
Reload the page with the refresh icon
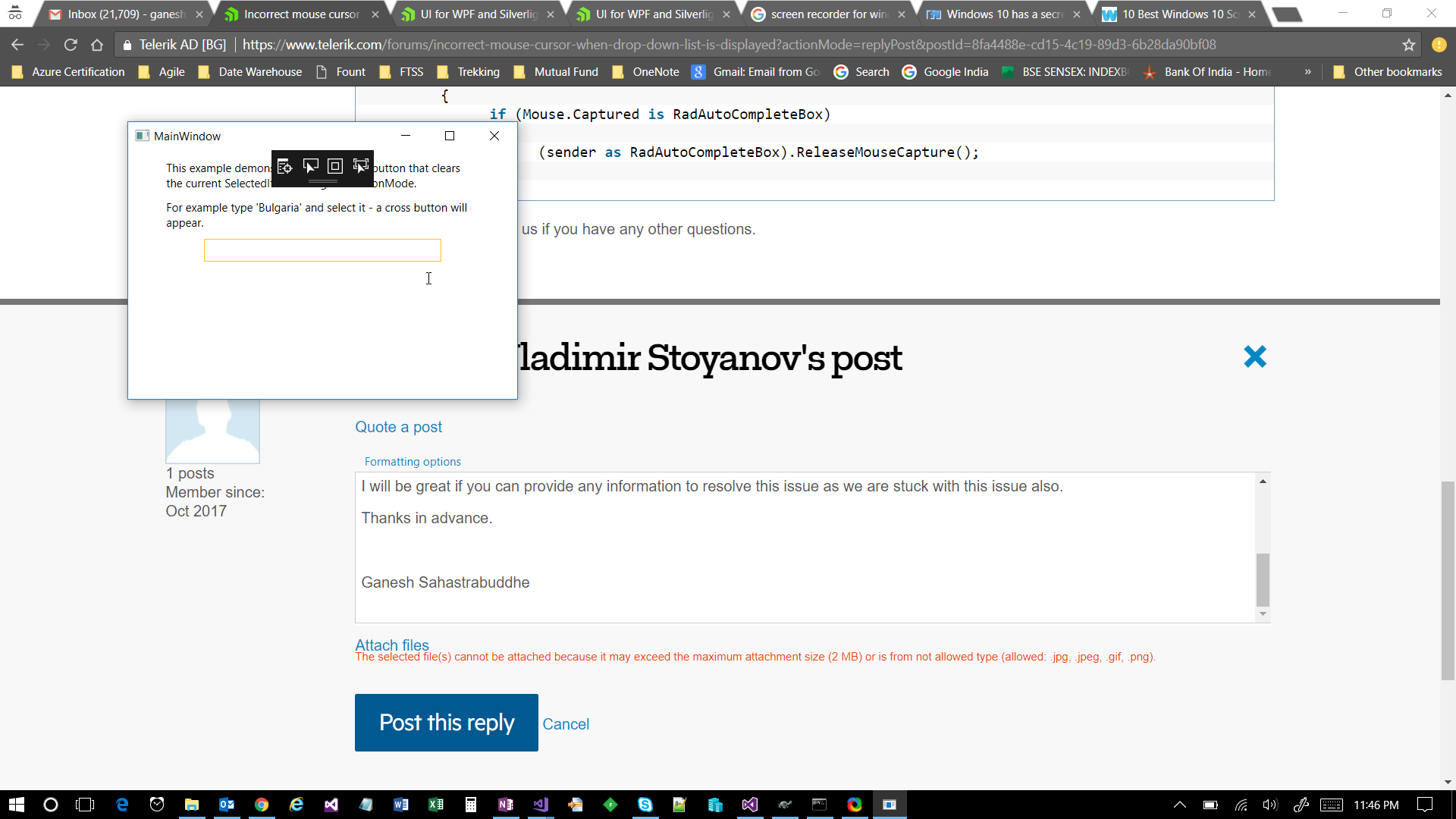(71, 45)
